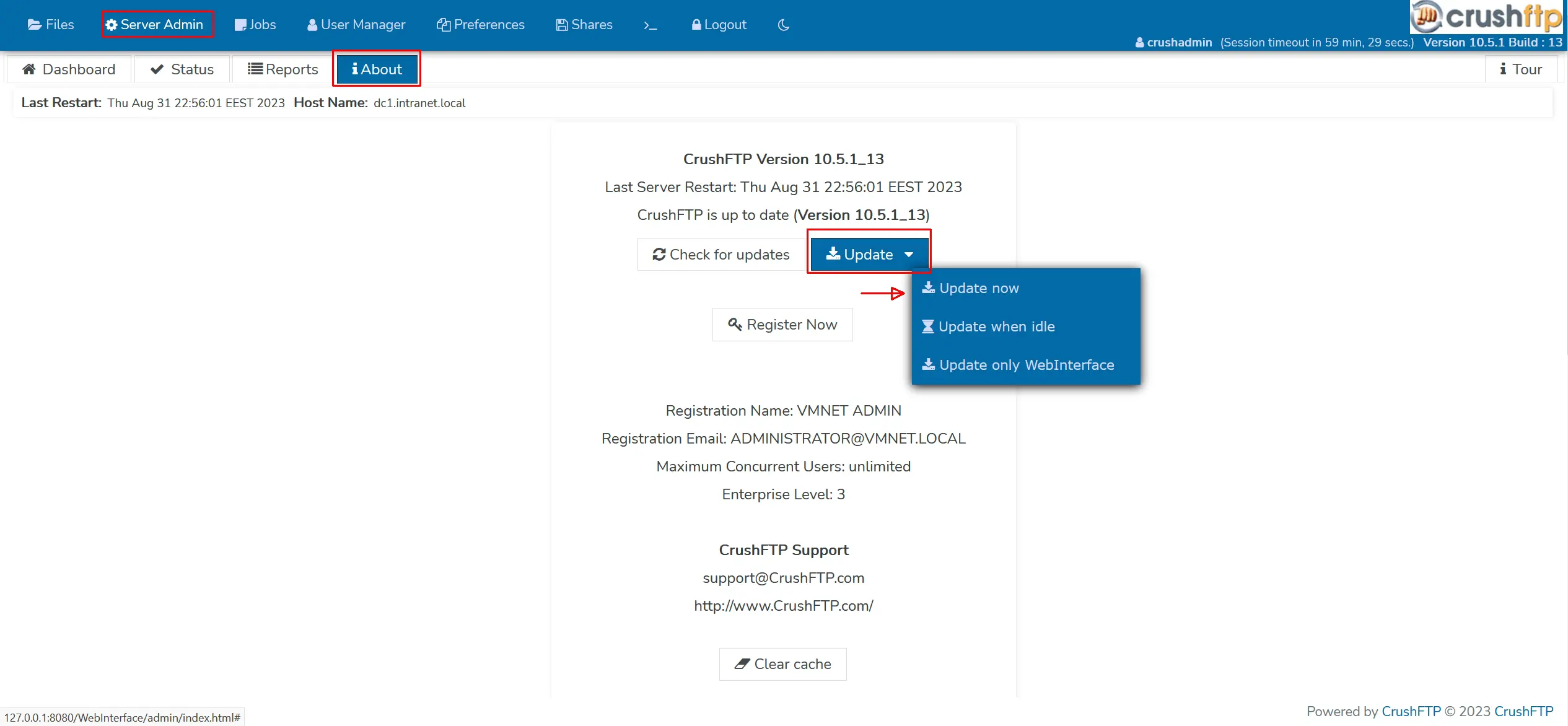Open Jobs from top navigation
The height and width of the screenshot is (726, 1568).
pyautogui.click(x=255, y=25)
